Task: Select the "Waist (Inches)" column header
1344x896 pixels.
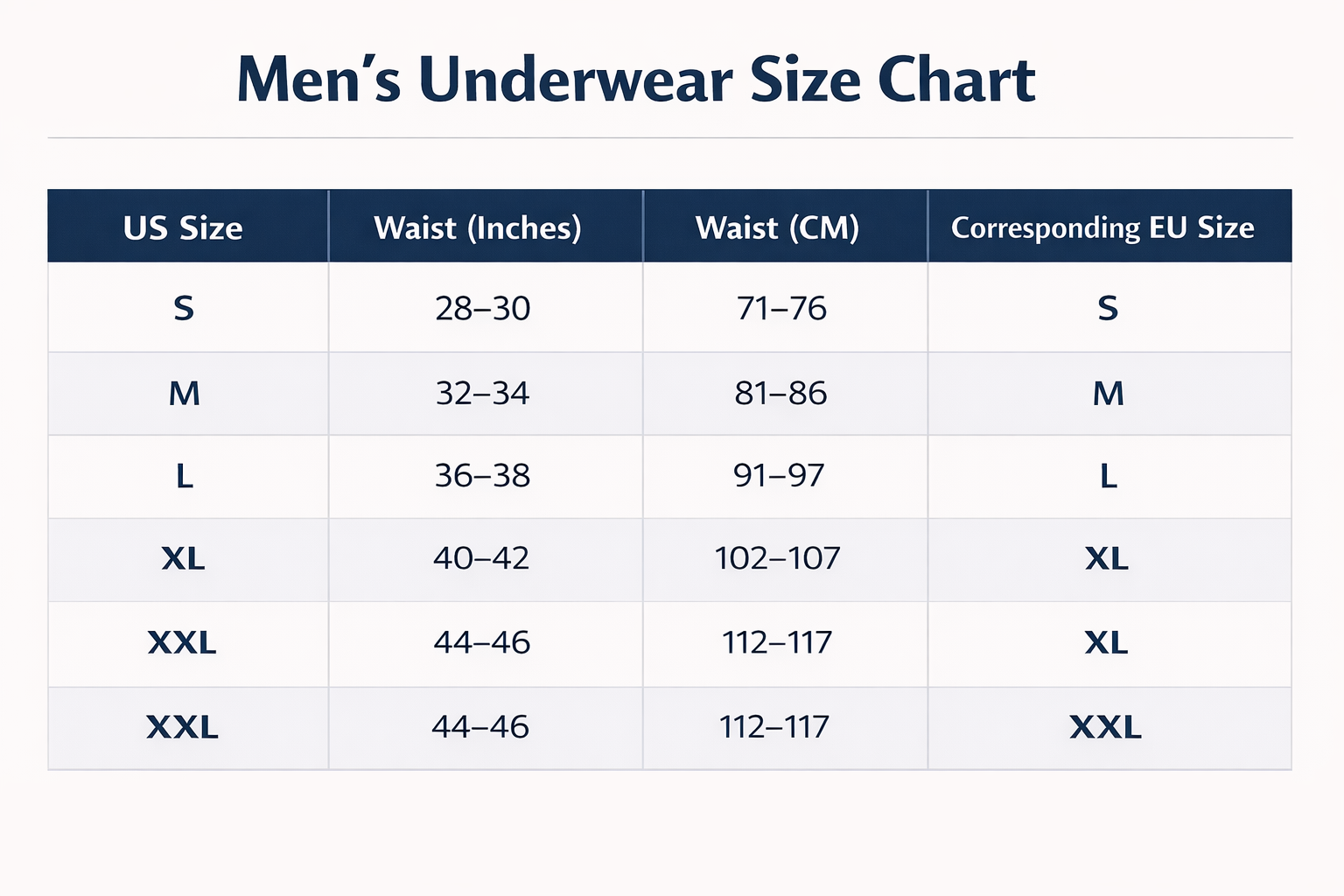Action: pyautogui.click(x=478, y=227)
